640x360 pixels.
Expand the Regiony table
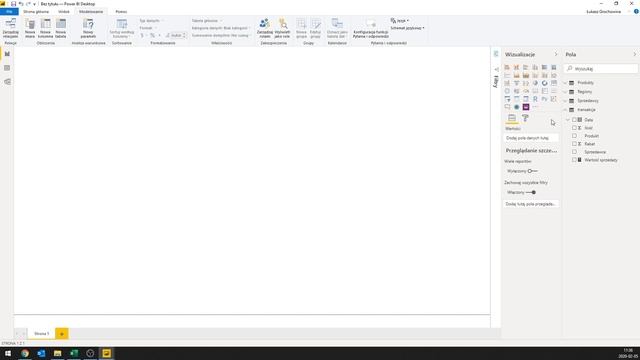(x=566, y=92)
